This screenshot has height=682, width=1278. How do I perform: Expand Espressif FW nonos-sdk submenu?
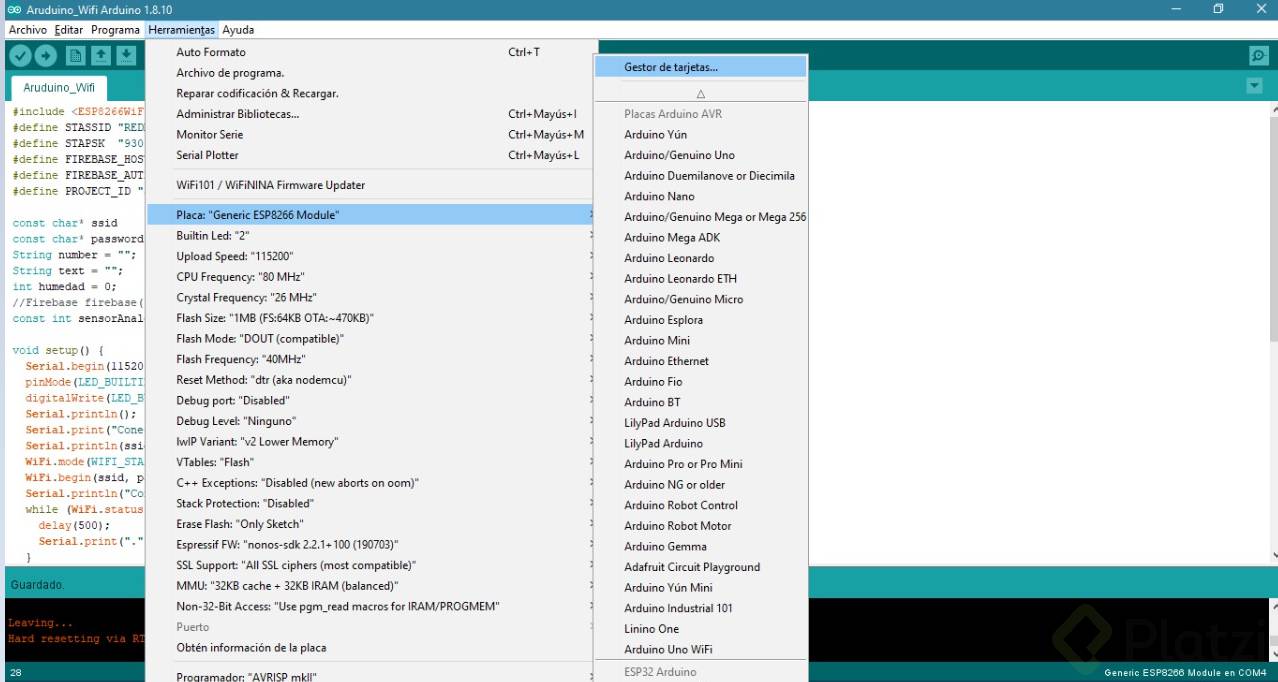[371, 544]
